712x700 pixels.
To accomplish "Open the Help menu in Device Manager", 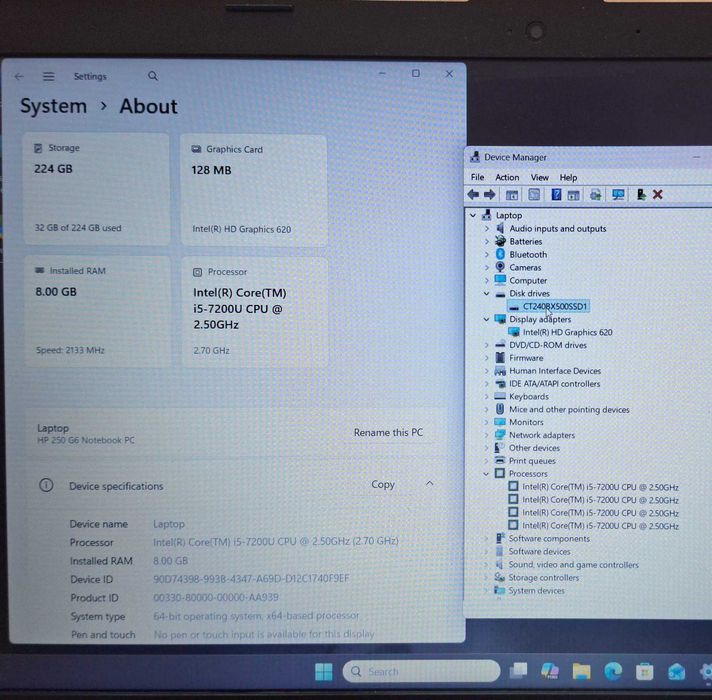I will tap(568, 177).
